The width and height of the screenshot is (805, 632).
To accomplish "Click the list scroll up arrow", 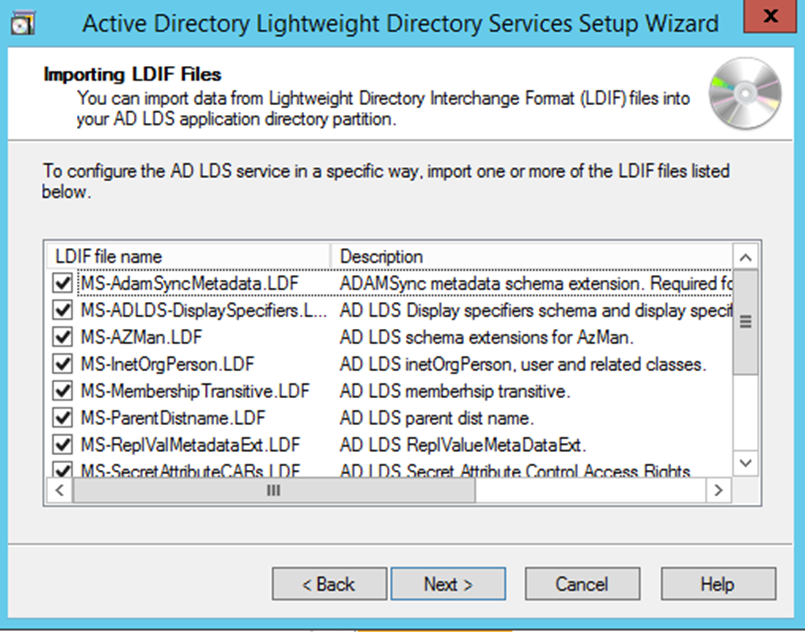I will click(x=745, y=256).
